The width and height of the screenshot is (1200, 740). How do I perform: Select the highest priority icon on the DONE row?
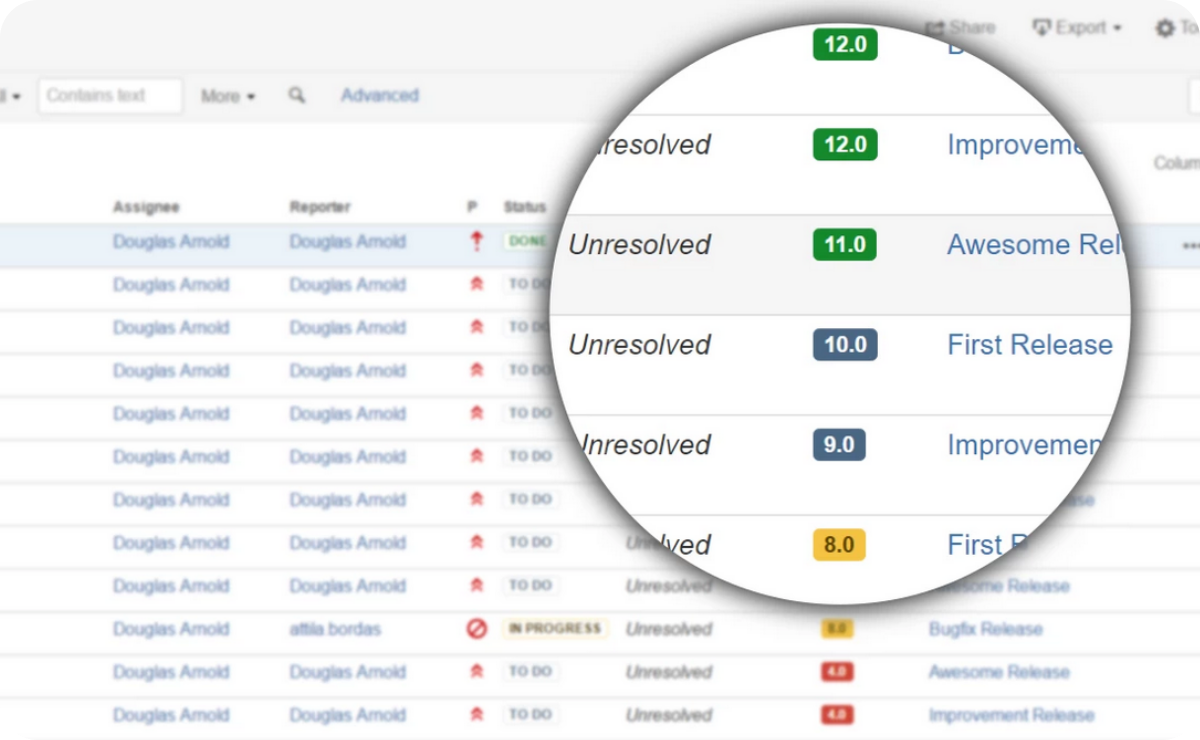[476, 240]
